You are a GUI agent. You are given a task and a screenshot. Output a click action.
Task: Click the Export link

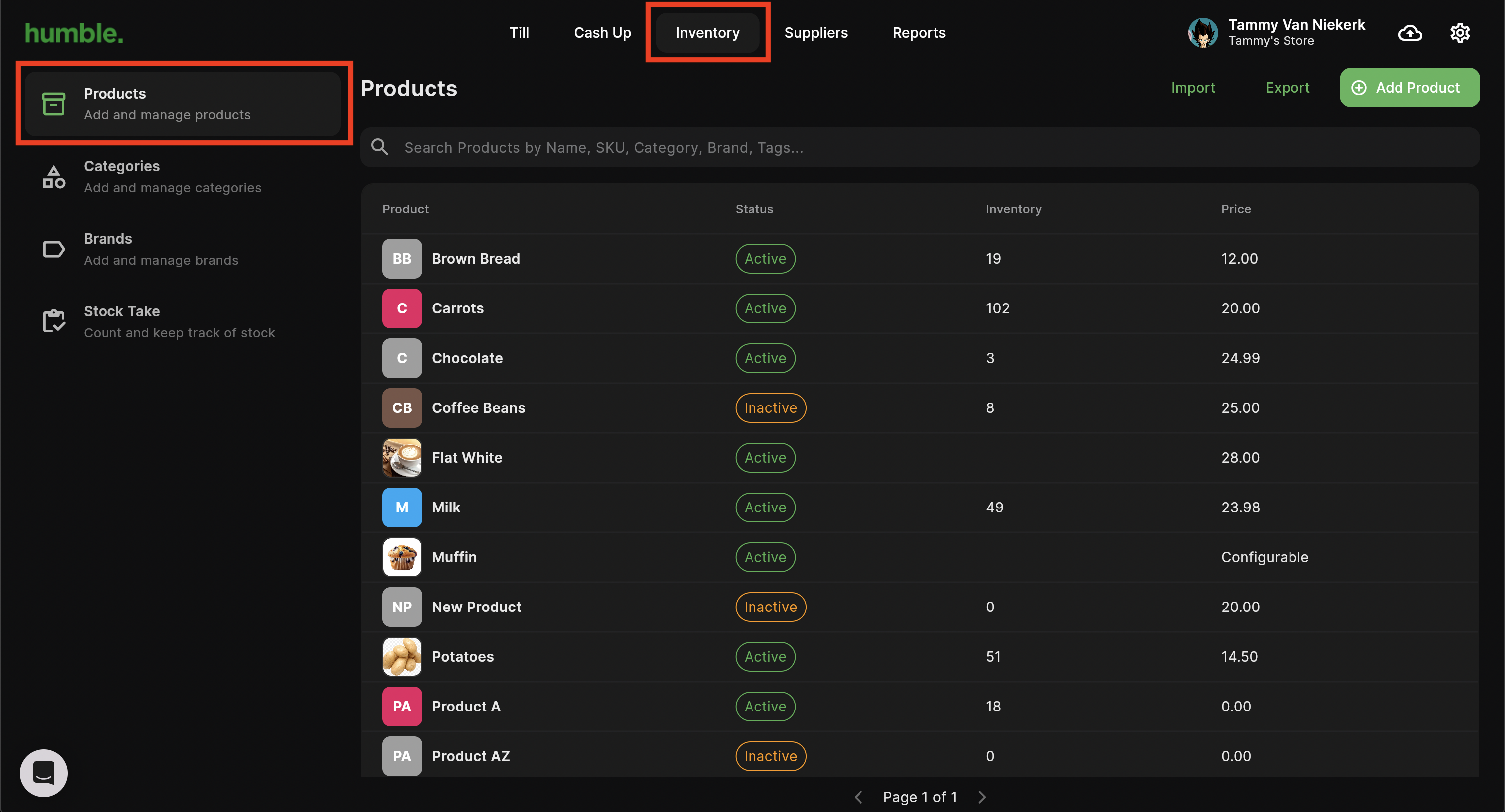click(1287, 88)
